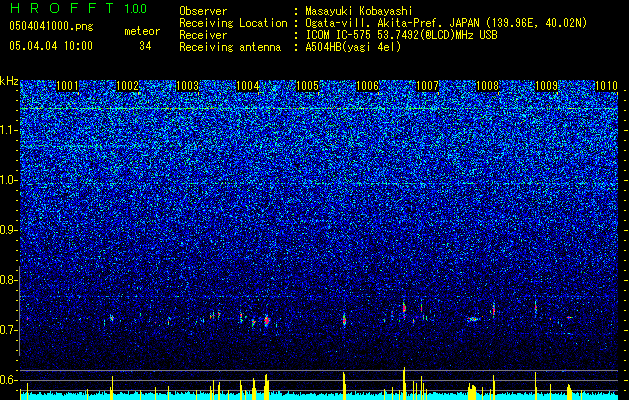Screen dimensions: 629x400
Task: Click the 1008 time marker
Action: (487, 86)
